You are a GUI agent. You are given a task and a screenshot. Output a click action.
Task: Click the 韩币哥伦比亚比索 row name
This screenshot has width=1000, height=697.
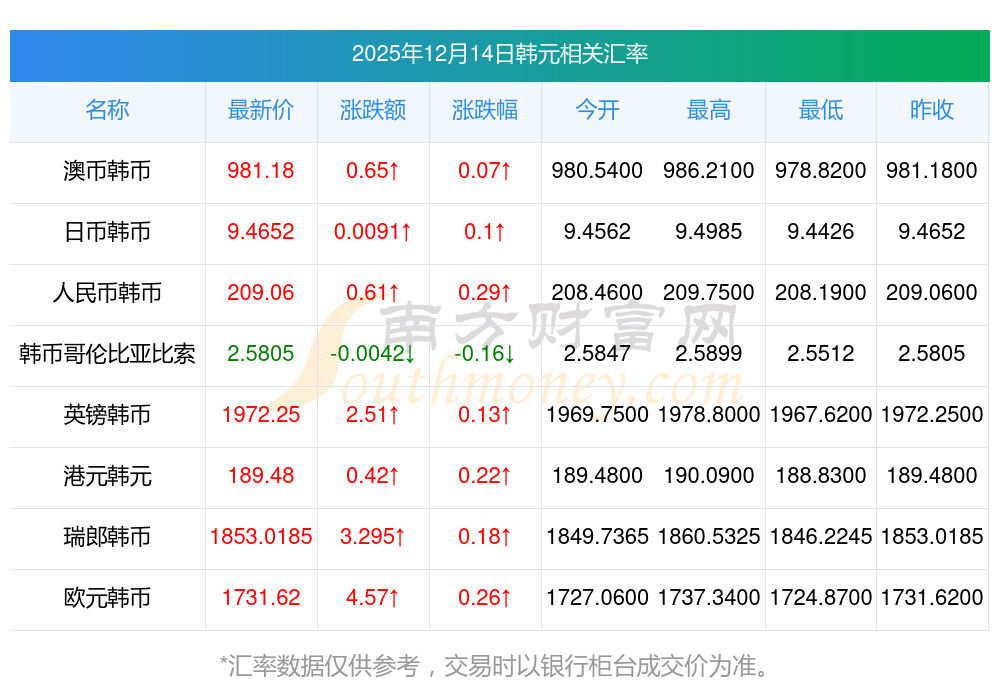(x=107, y=354)
